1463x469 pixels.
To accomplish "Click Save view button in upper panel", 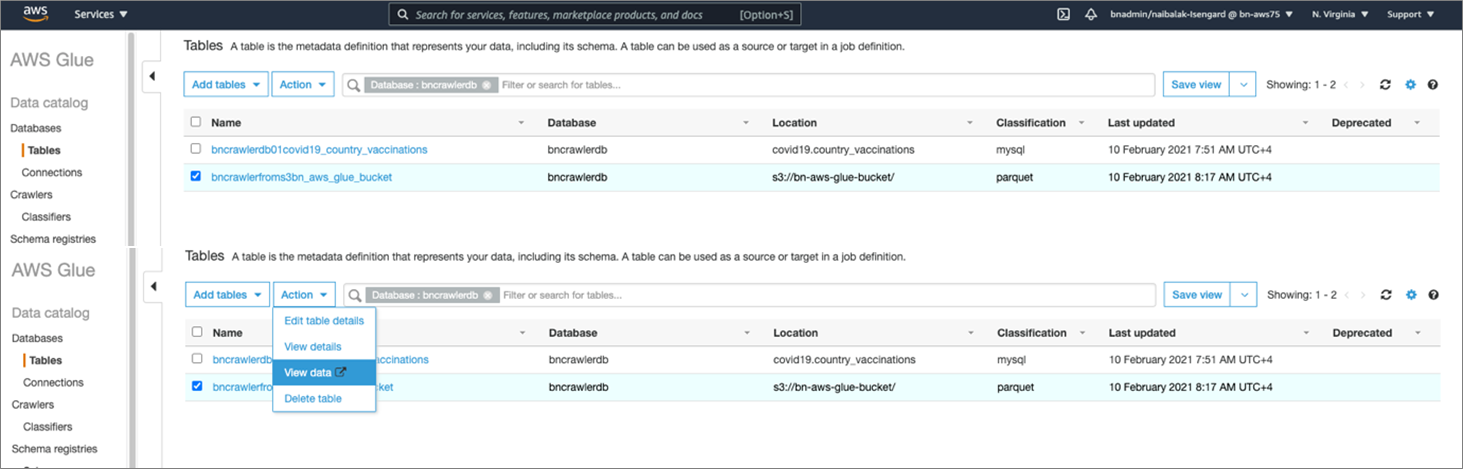I will pyautogui.click(x=1196, y=85).
